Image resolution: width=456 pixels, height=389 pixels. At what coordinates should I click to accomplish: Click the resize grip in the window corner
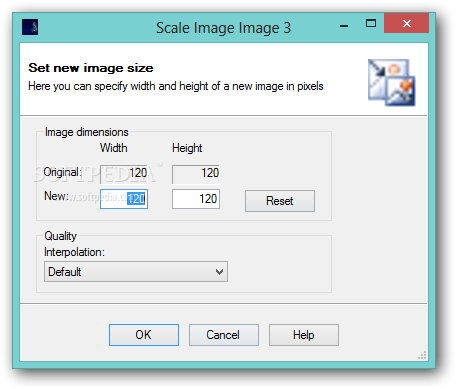(x=422, y=356)
